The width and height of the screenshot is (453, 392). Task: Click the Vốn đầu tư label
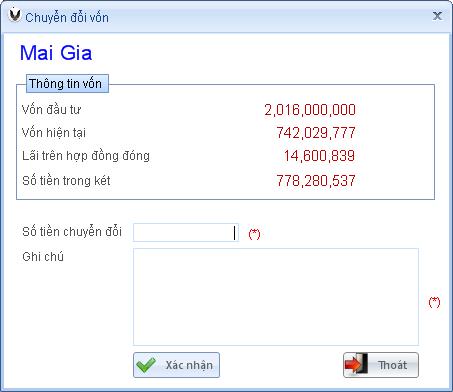tap(51, 110)
